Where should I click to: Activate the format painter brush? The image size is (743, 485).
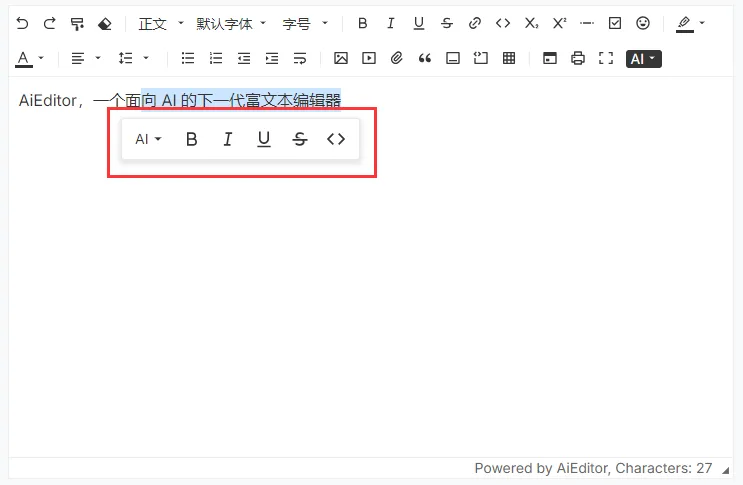tap(77, 23)
